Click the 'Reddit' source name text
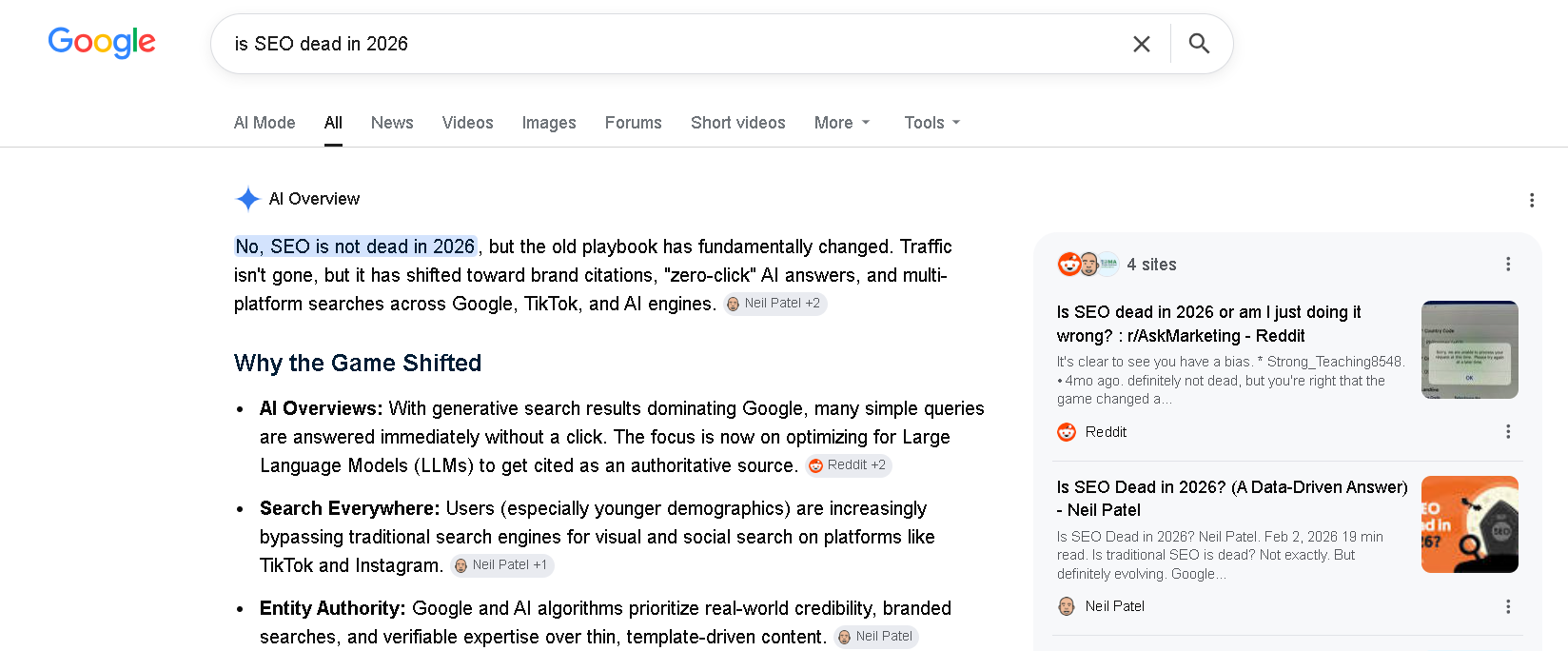1568x651 pixels. (1106, 432)
